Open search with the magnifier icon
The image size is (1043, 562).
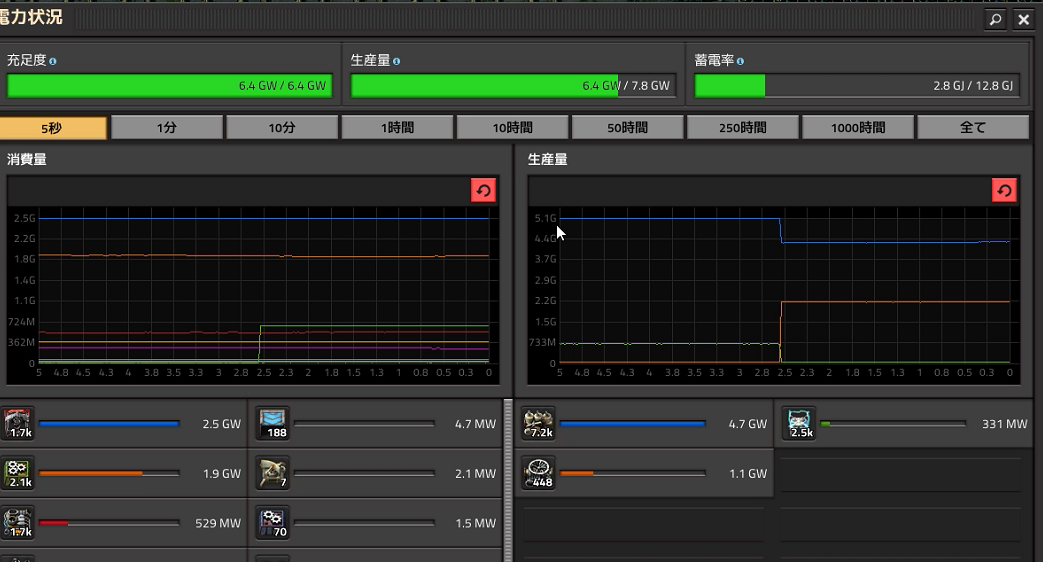[995, 19]
